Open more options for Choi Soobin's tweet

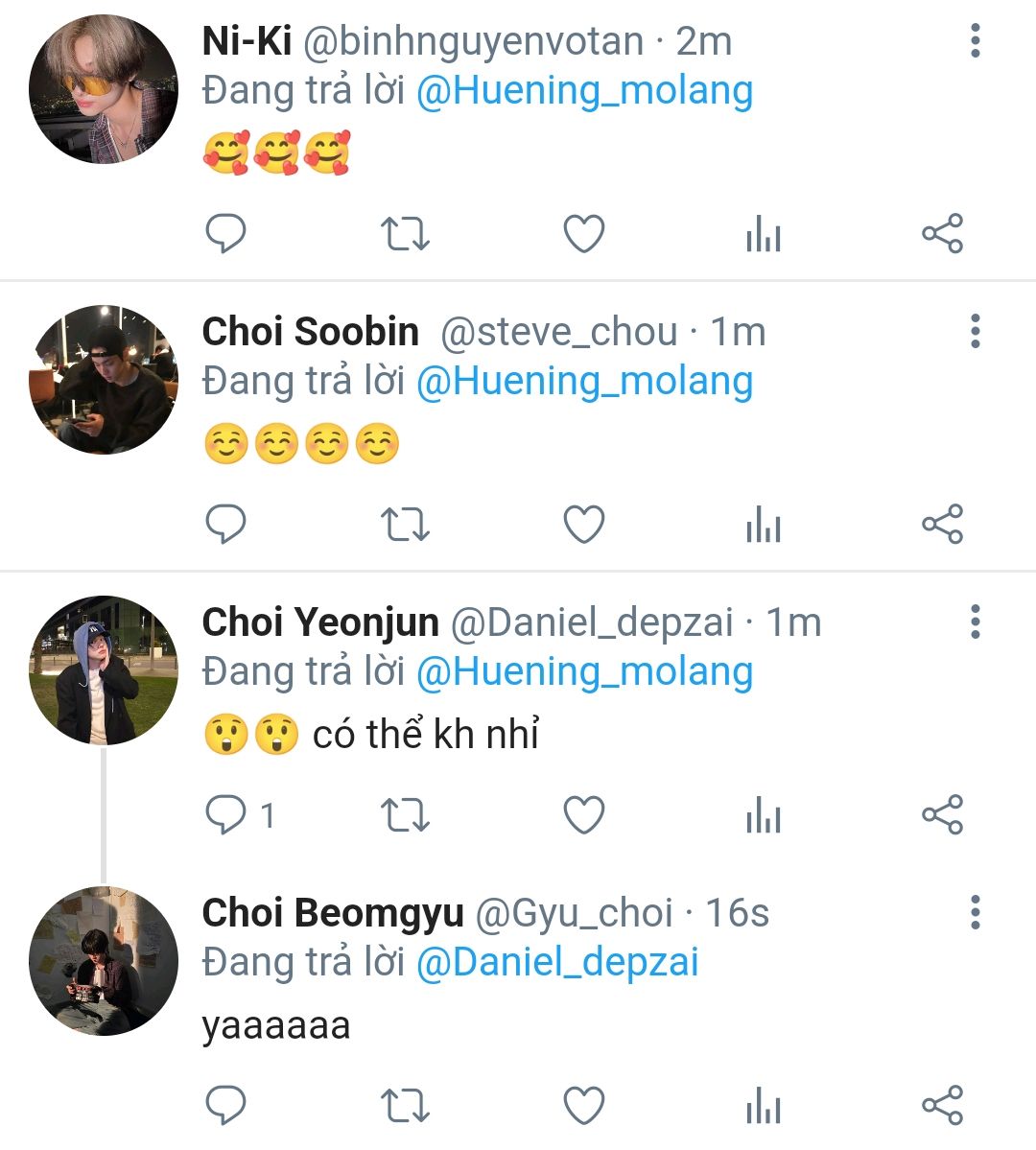pos(976,332)
